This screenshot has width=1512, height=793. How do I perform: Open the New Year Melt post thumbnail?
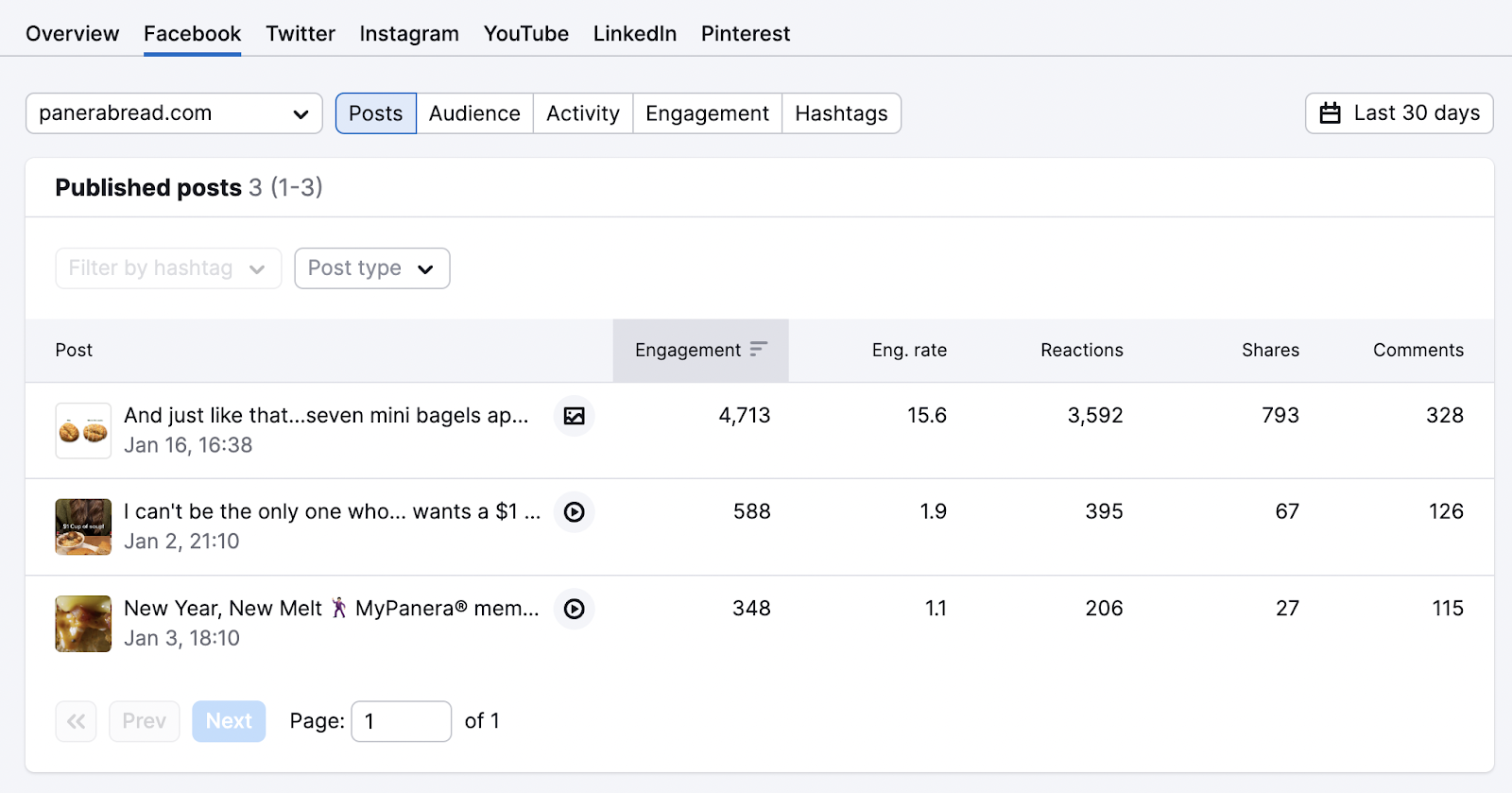coord(83,624)
